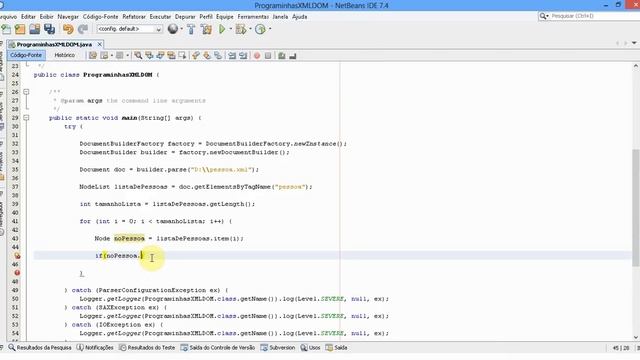Click the Debug Project toolbar icon
This screenshot has width=640, height=360.
coord(240,29)
